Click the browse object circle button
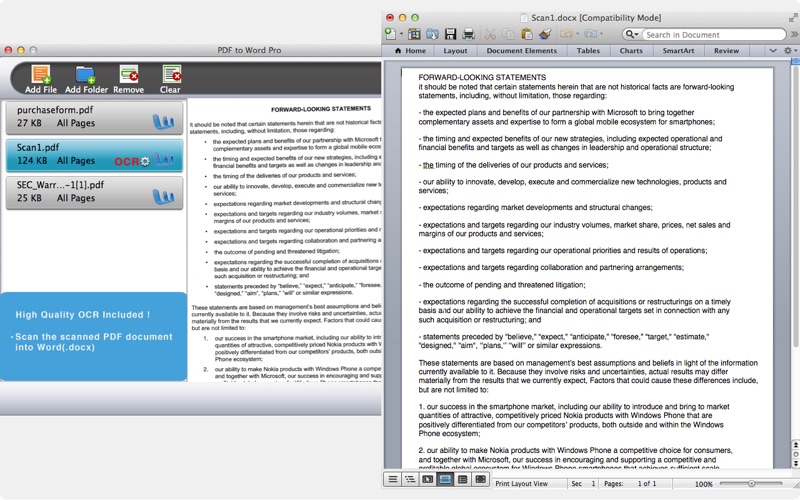This screenshot has height=500, width=800. click(795, 454)
